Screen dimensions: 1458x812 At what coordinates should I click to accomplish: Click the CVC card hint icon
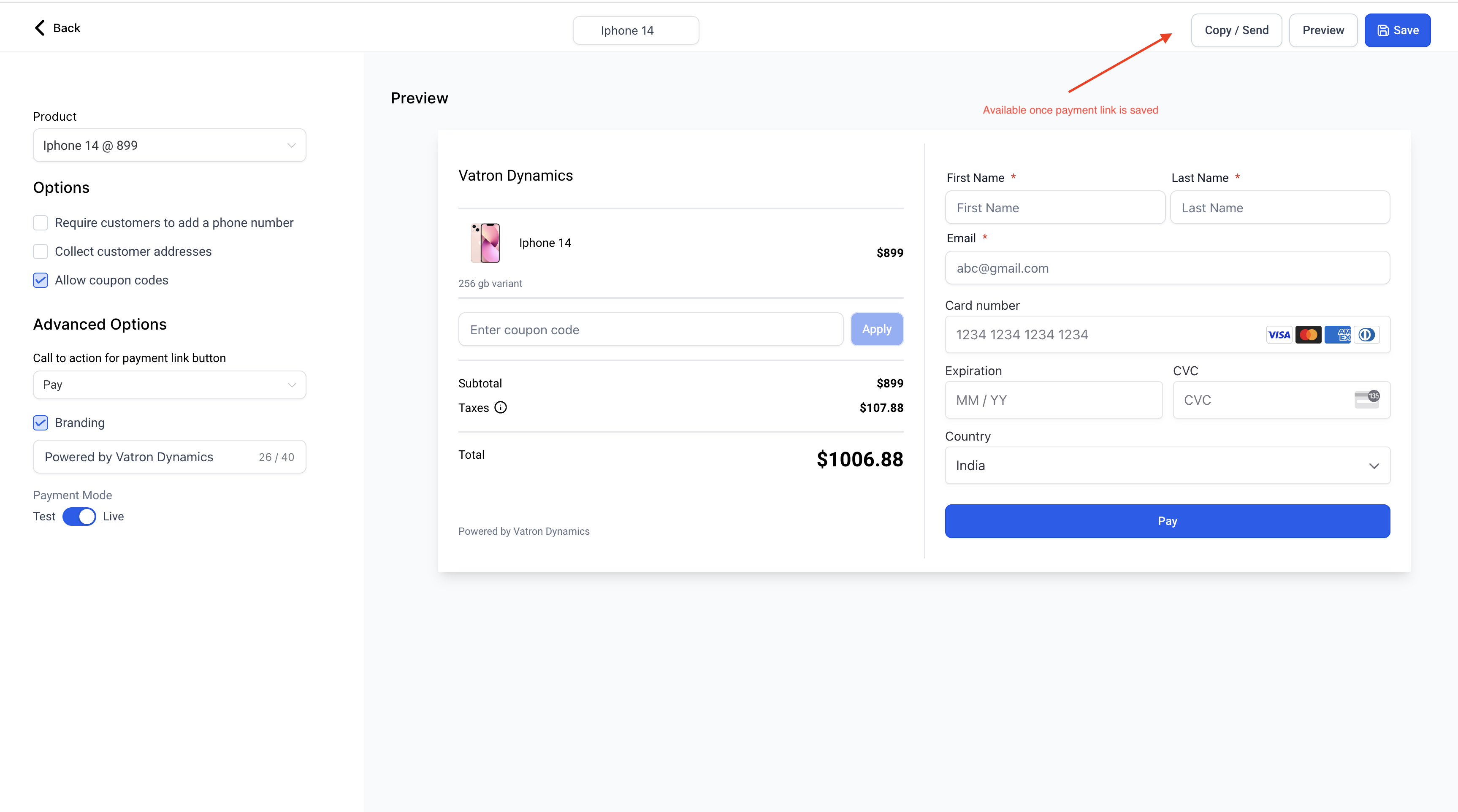coord(1366,400)
